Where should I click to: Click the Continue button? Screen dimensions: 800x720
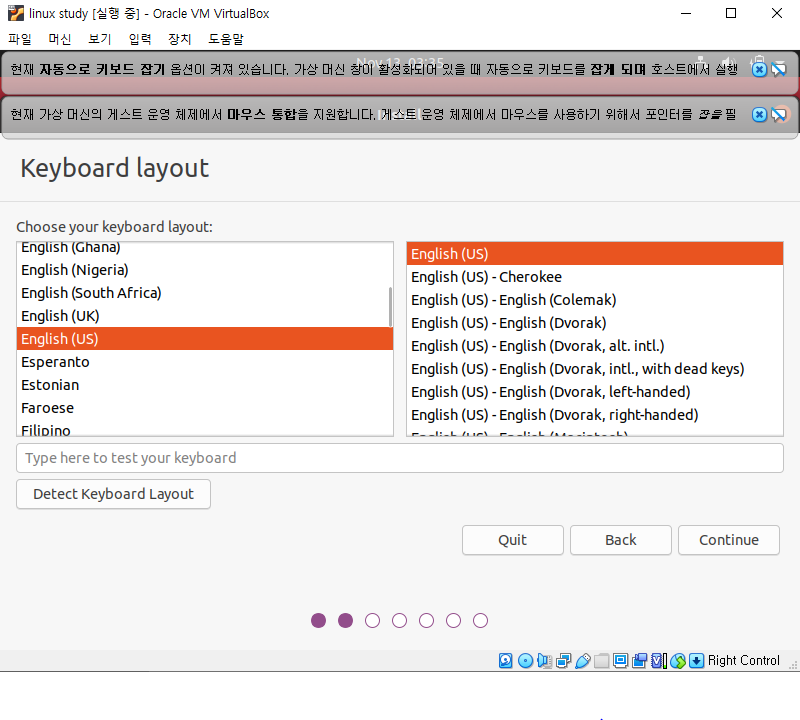pos(729,540)
